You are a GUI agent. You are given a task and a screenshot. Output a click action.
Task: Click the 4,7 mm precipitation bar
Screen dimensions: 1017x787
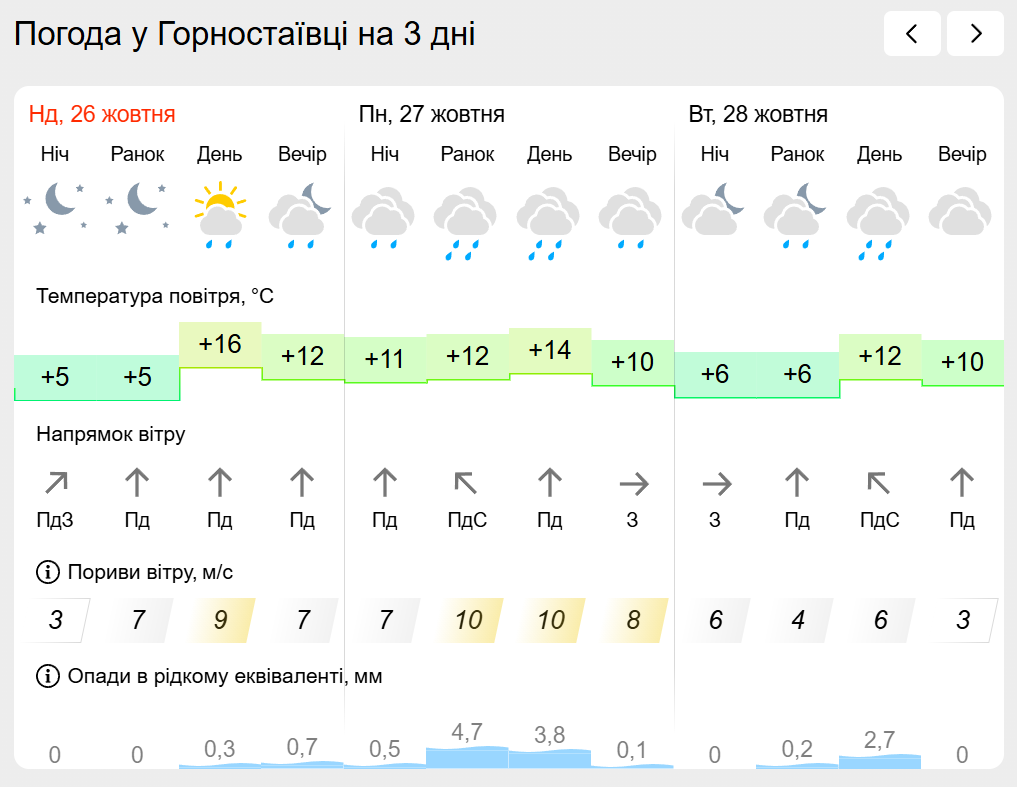pos(467,756)
